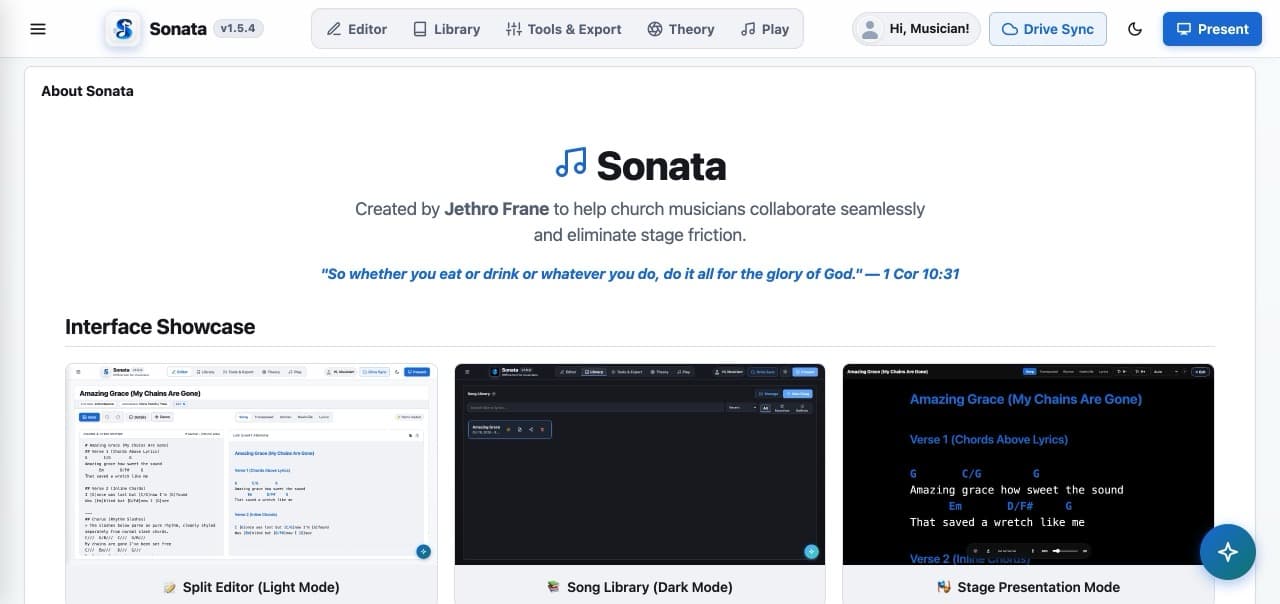Open the Library tab

click(447, 29)
